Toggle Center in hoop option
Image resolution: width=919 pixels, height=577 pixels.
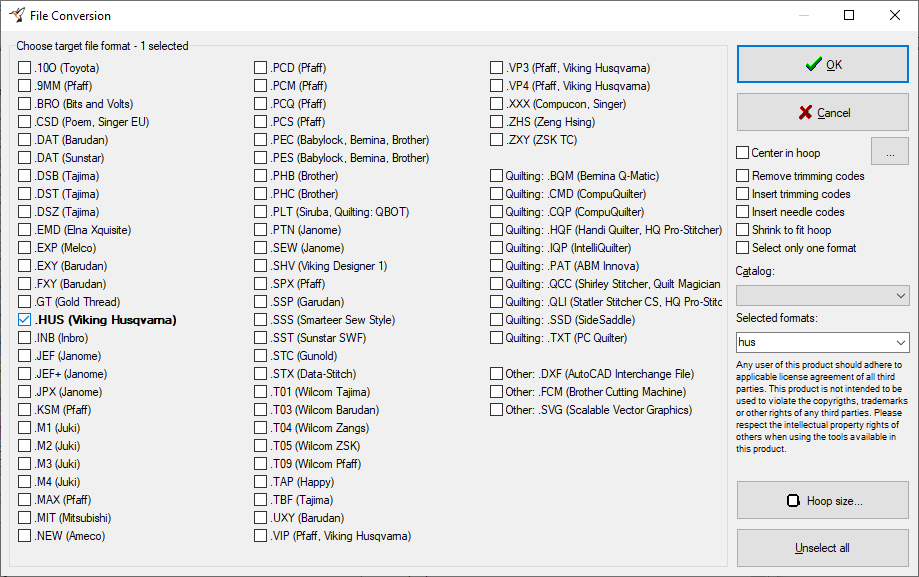(743, 153)
